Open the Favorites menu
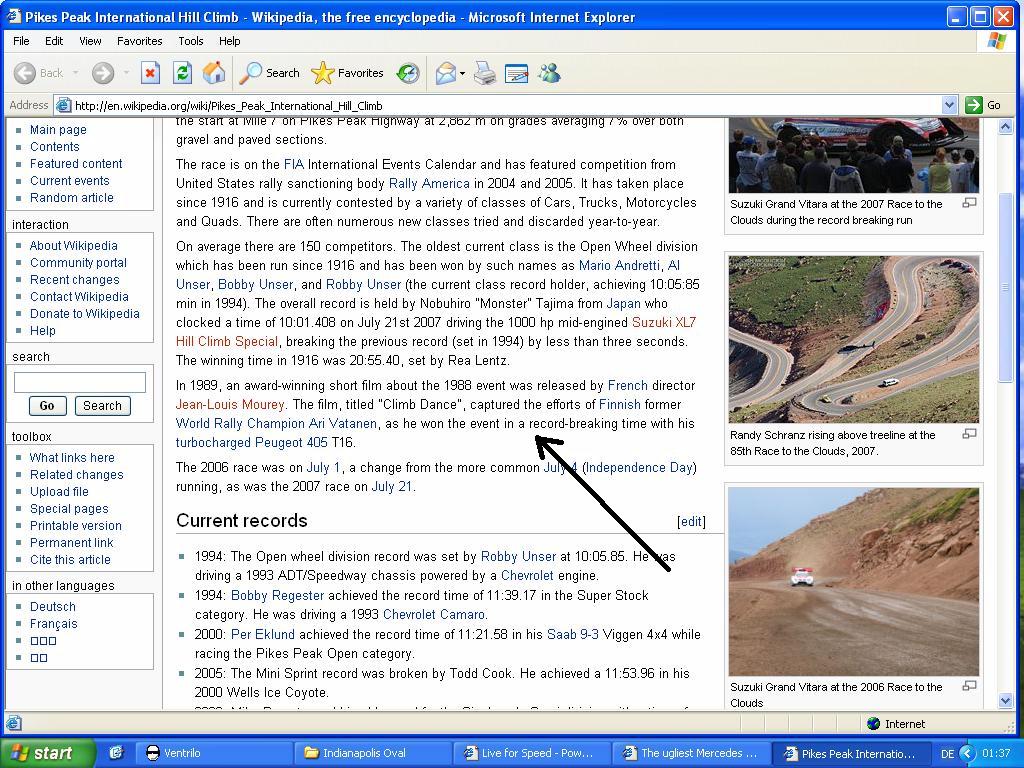This screenshot has width=1024, height=768. (140, 40)
